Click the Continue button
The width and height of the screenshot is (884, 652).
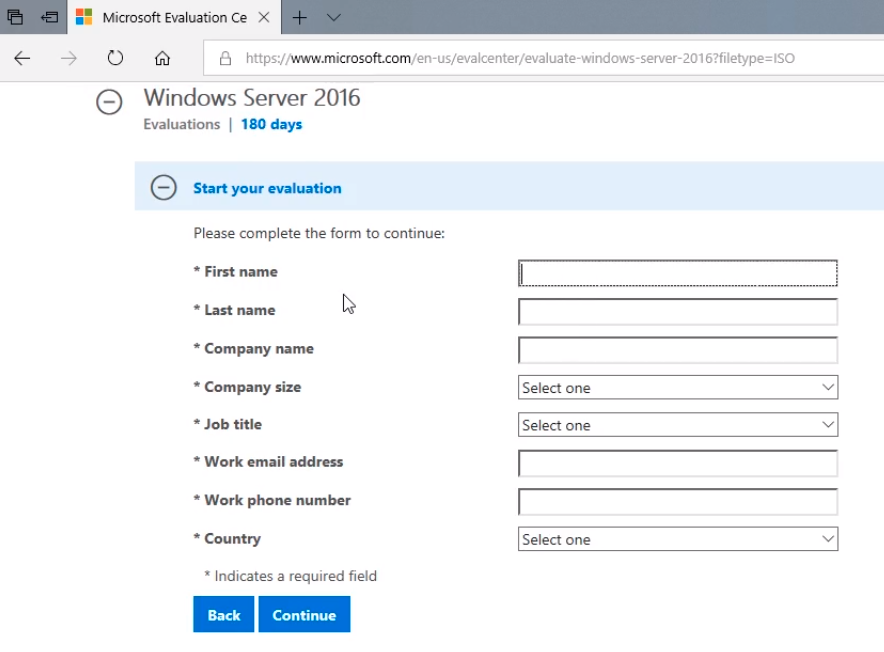304,614
